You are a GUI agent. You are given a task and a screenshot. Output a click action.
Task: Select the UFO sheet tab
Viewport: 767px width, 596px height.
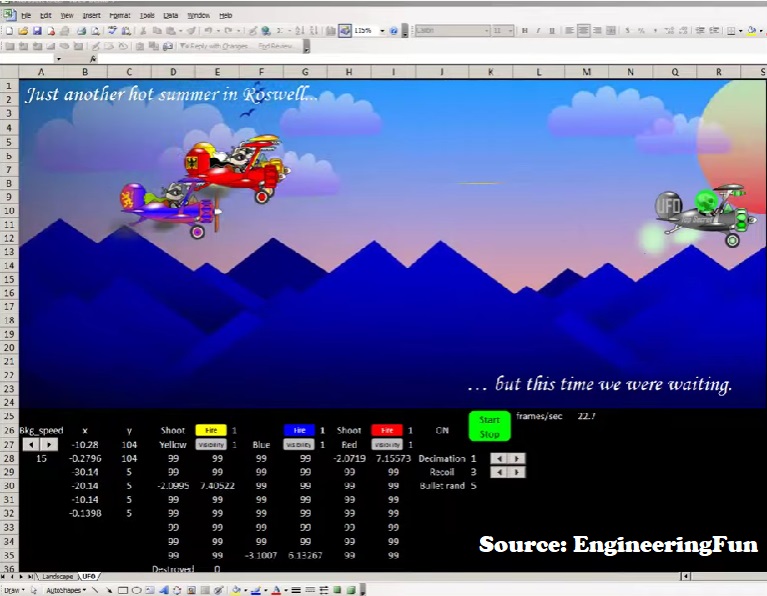click(89, 576)
